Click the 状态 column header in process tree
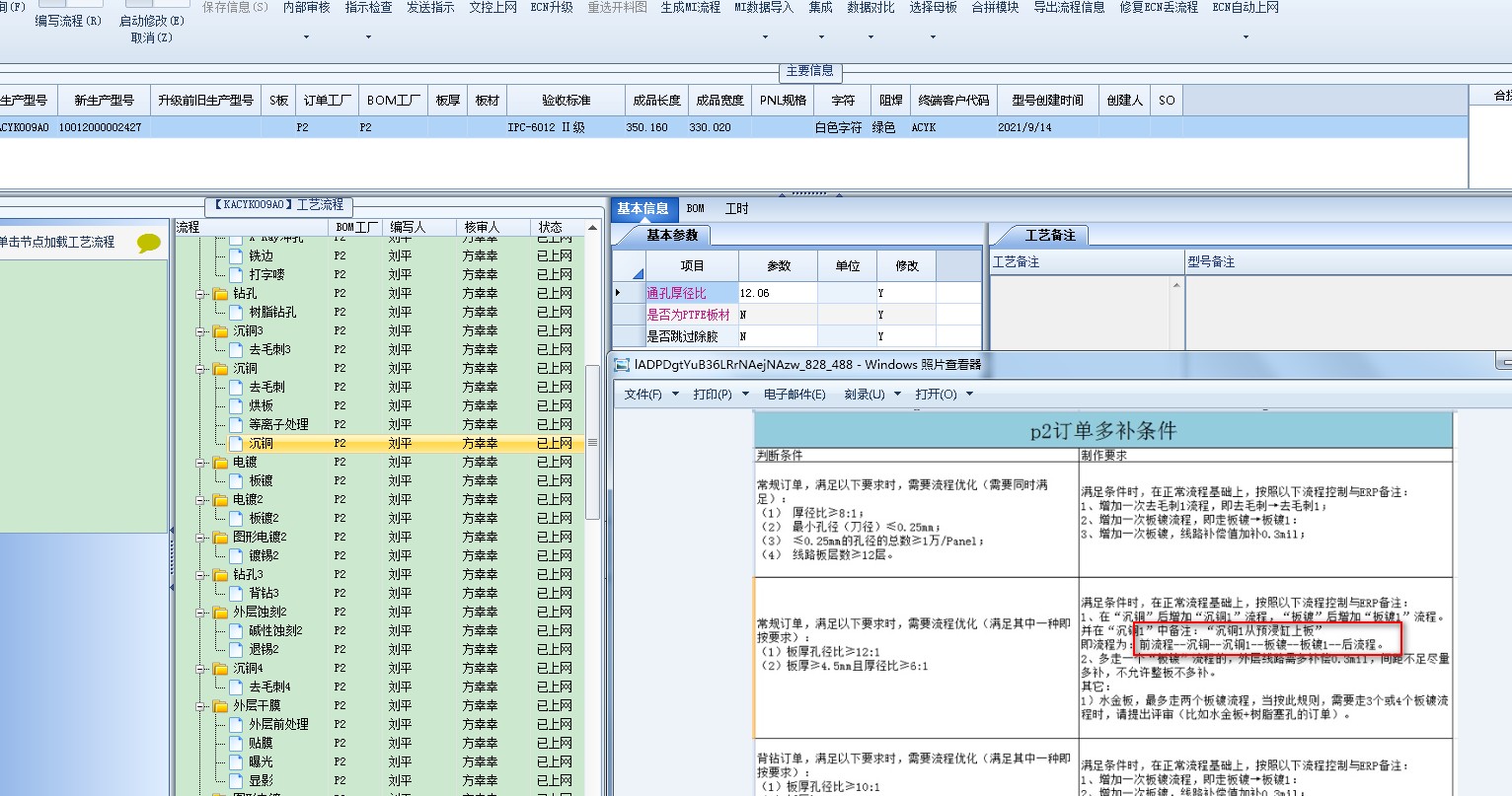This screenshot has height=796, width=1512. (x=558, y=228)
